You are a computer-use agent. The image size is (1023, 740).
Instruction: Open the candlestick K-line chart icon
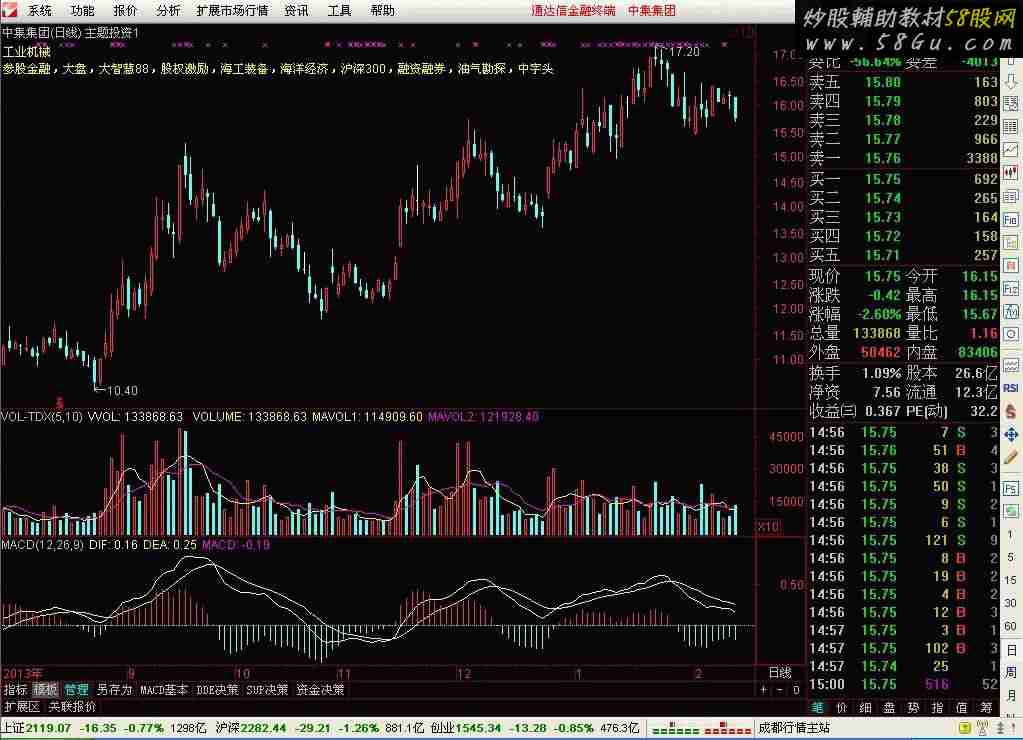pos(1011,173)
